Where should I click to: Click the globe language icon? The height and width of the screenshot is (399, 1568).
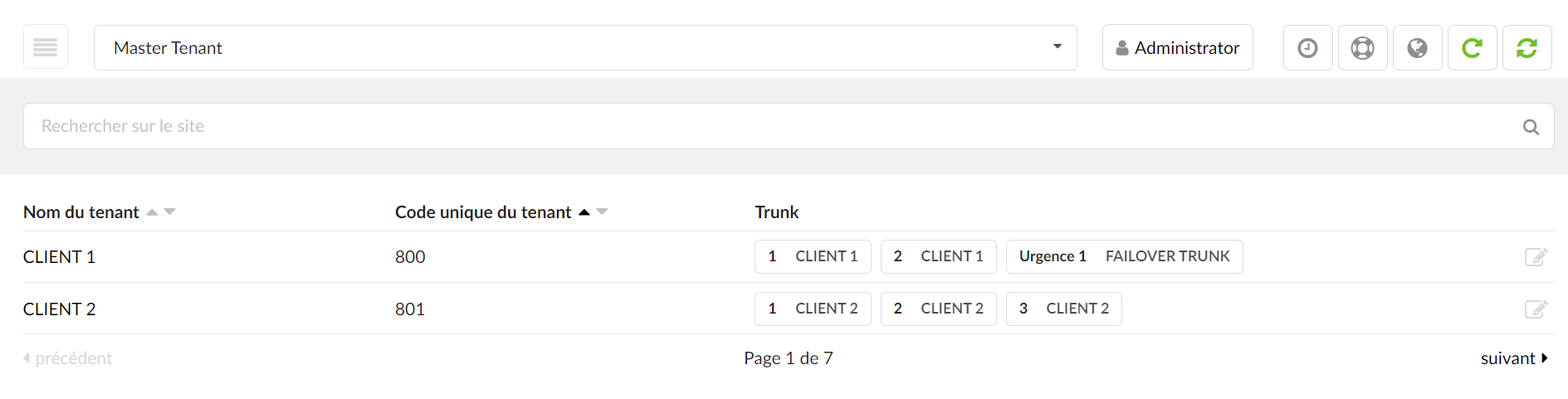pos(1417,48)
